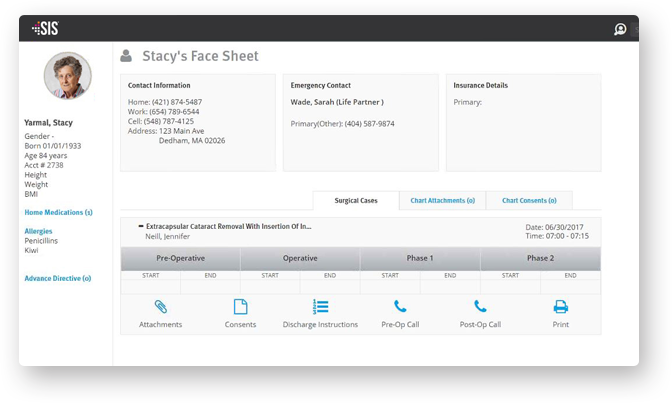Click home phone (421) 874-5487
Image resolution: width=672 pixels, height=403 pixels.
point(177,102)
